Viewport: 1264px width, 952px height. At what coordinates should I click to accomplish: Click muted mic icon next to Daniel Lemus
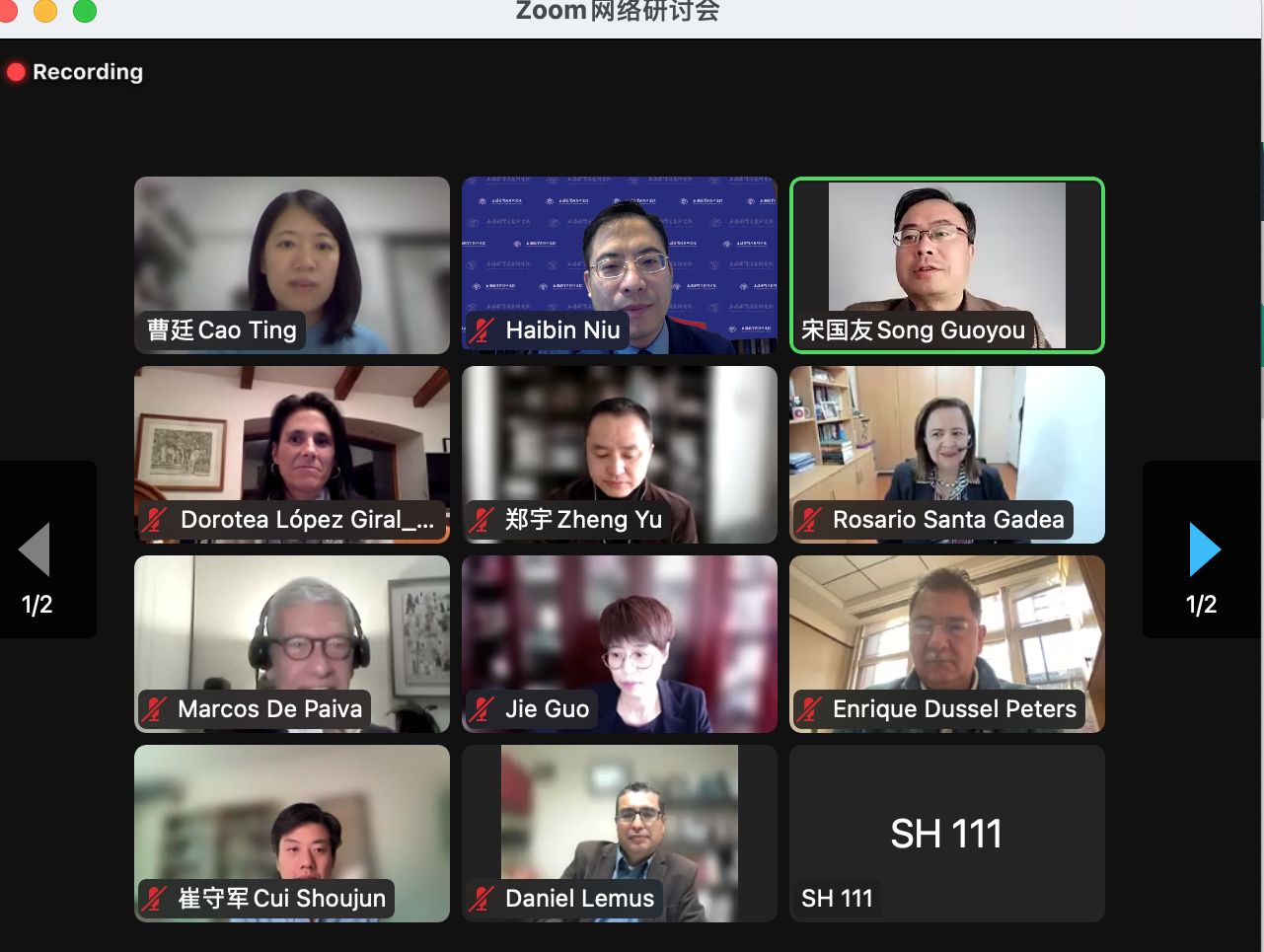(482, 899)
